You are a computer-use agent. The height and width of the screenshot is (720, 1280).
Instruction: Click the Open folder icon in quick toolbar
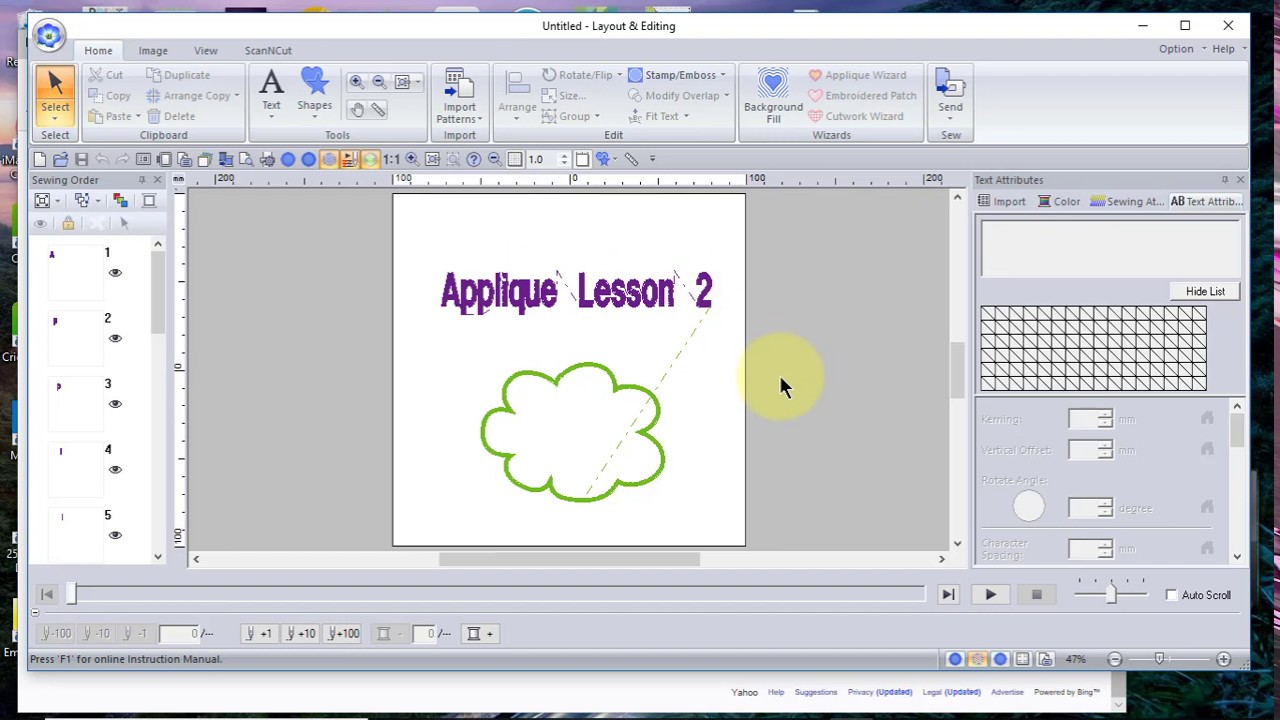click(x=60, y=159)
